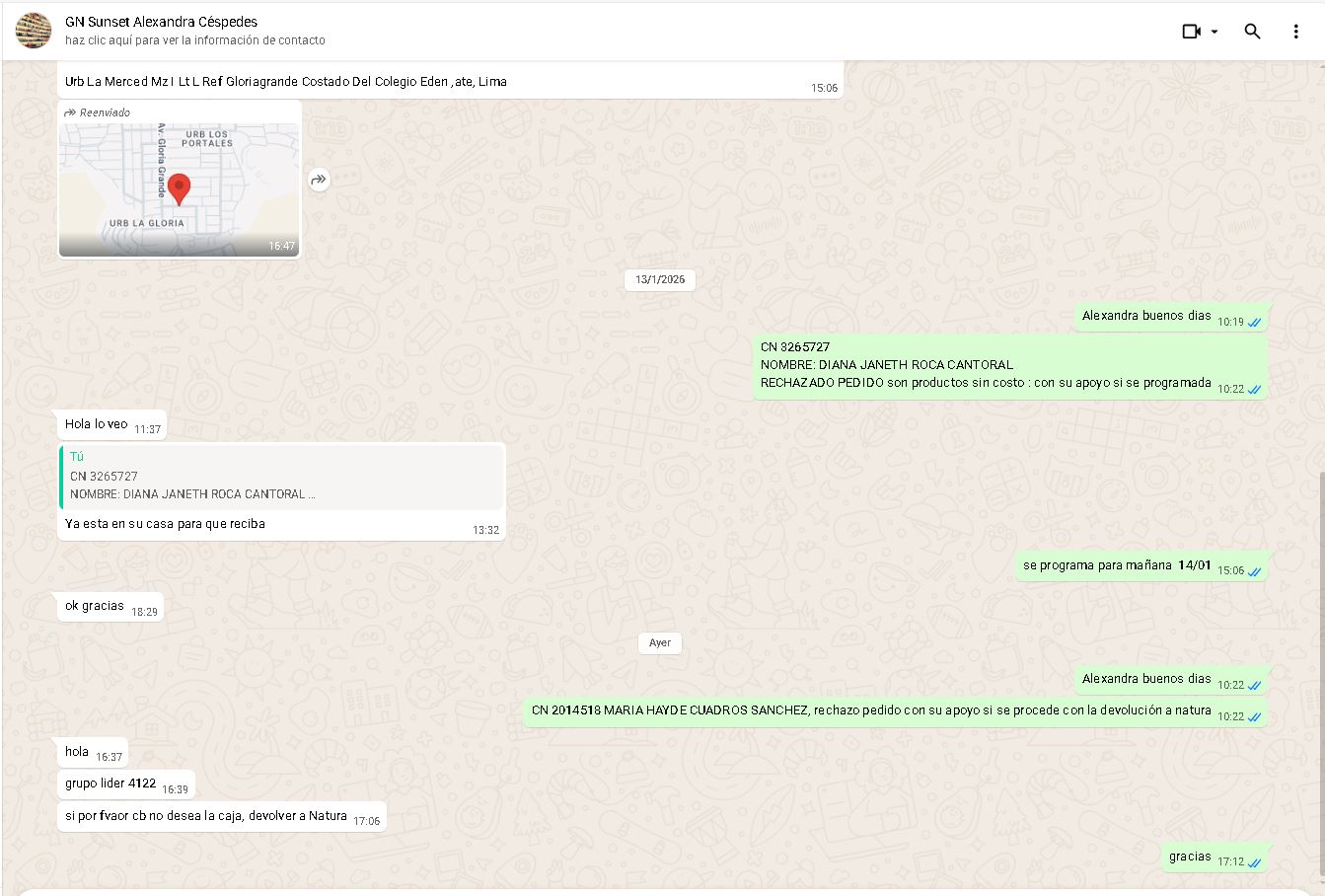Click the 13/1/2026 date separator
Screen dimensions: 1325x896
[x=660, y=280]
